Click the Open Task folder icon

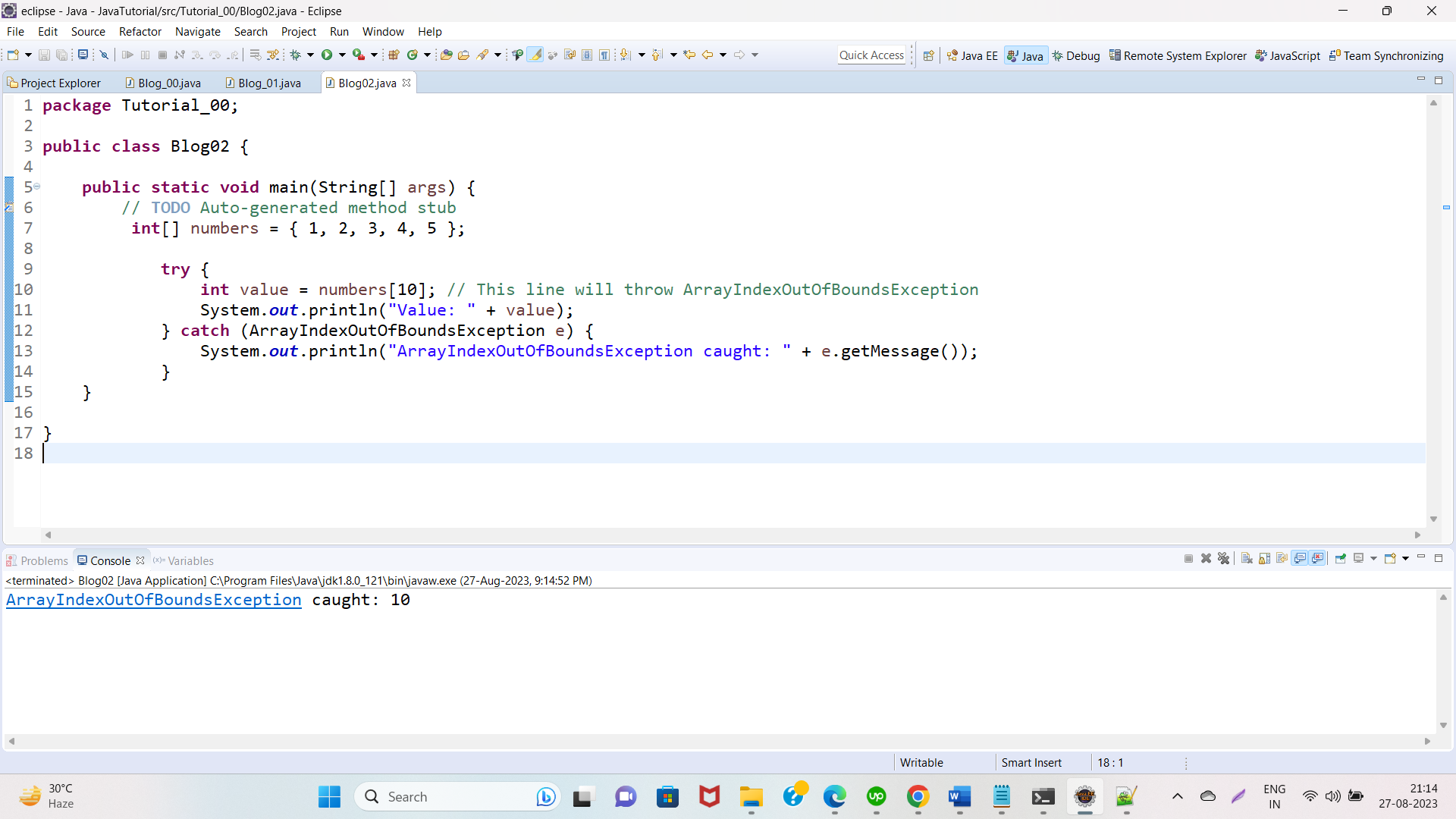(x=463, y=55)
